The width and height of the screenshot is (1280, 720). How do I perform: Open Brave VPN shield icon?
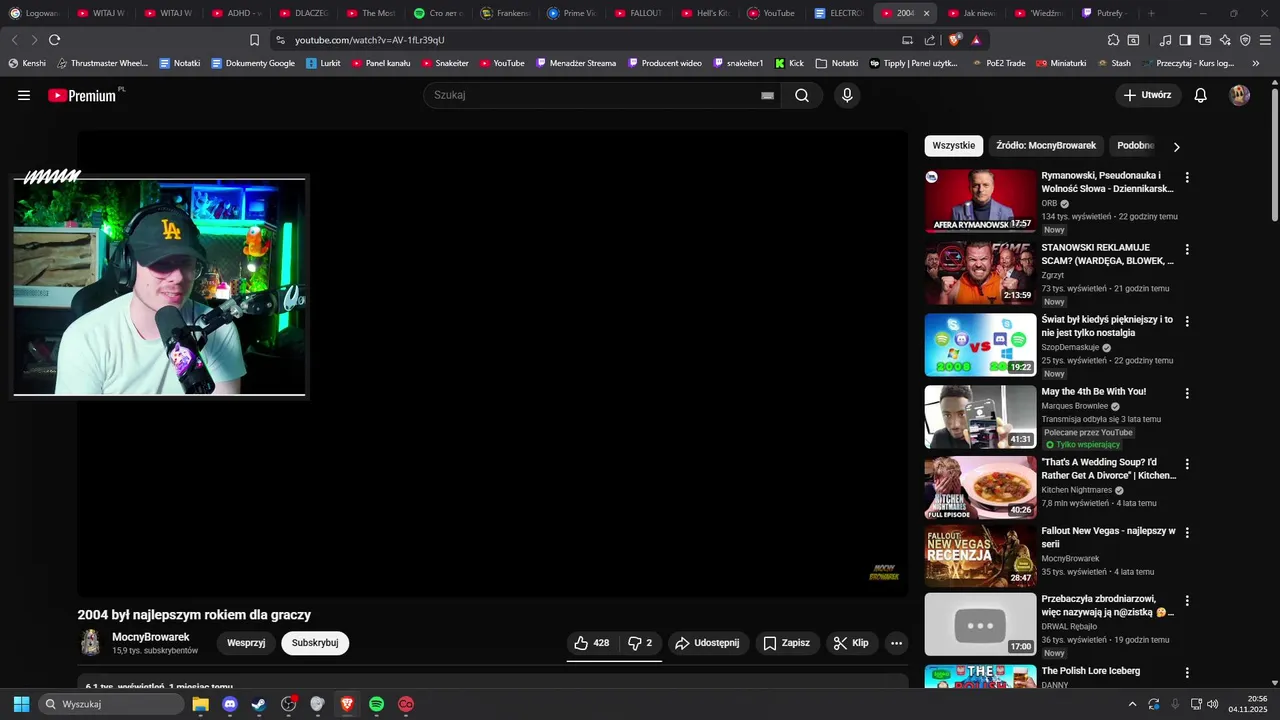click(x=1245, y=40)
